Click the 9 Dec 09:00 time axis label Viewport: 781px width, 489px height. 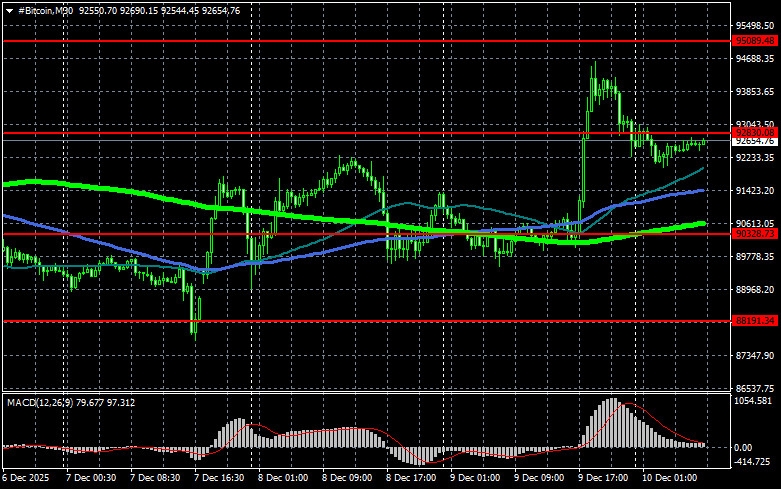(539, 478)
